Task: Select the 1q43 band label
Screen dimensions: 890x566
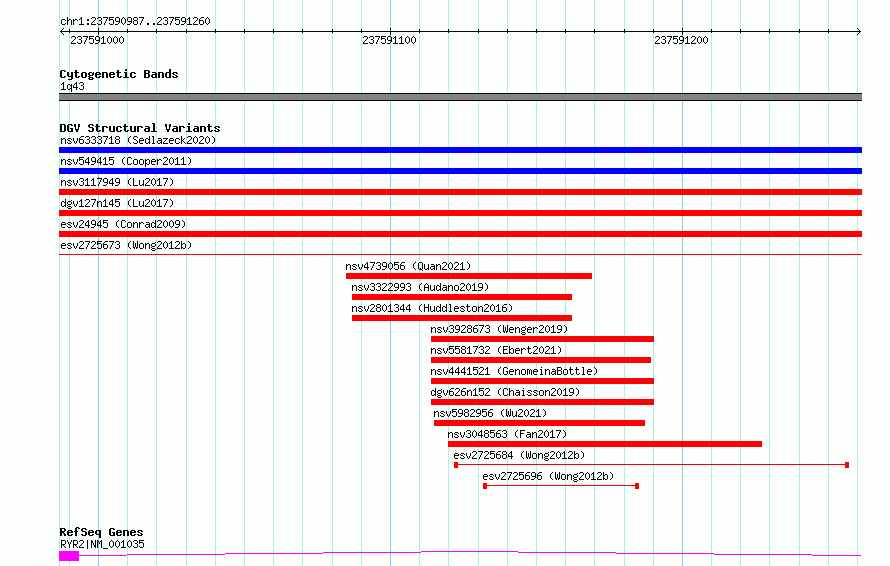Action: pyautogui.click(x=72, y=86)
